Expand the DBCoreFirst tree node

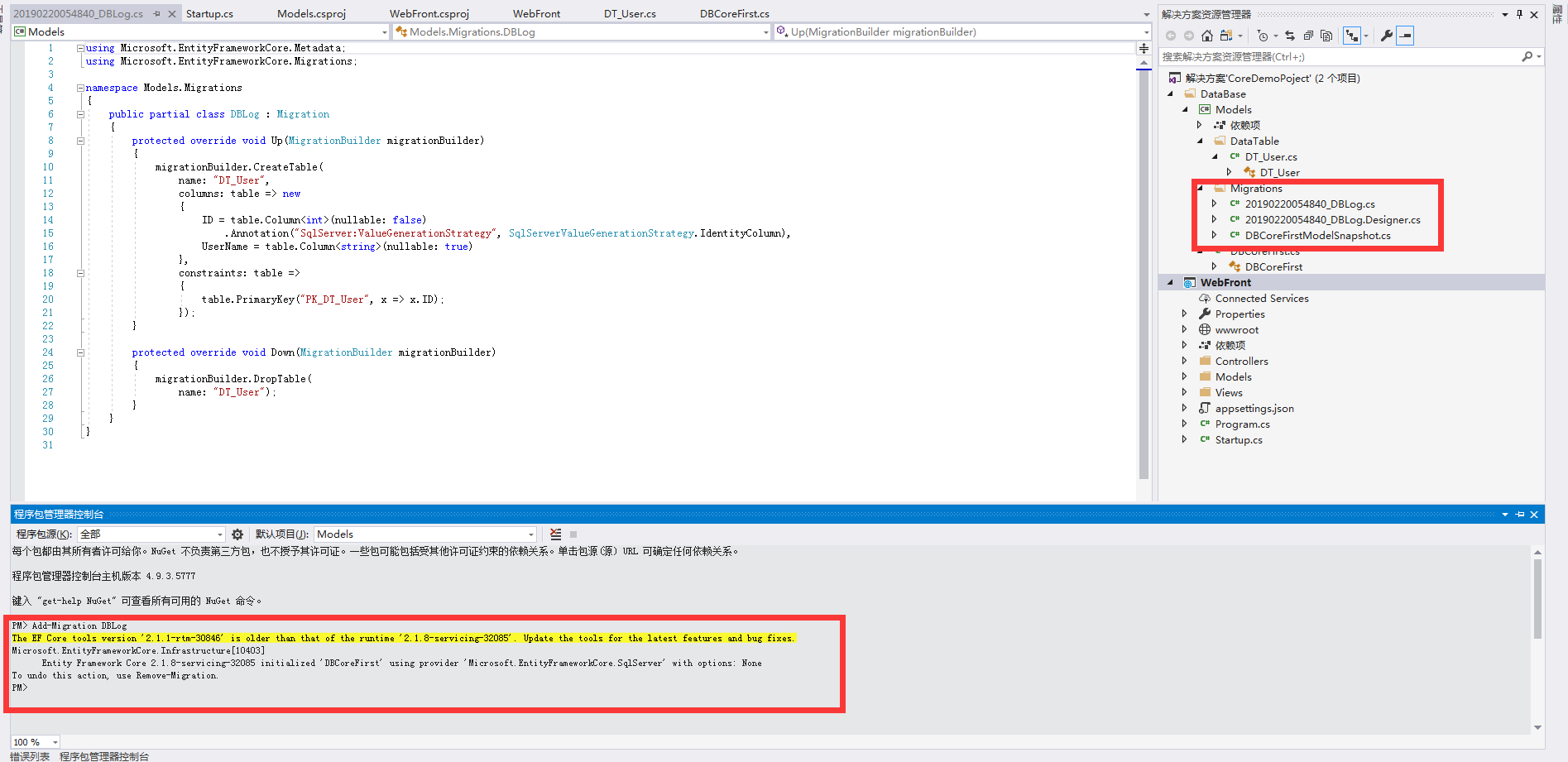click(1214, 266)
